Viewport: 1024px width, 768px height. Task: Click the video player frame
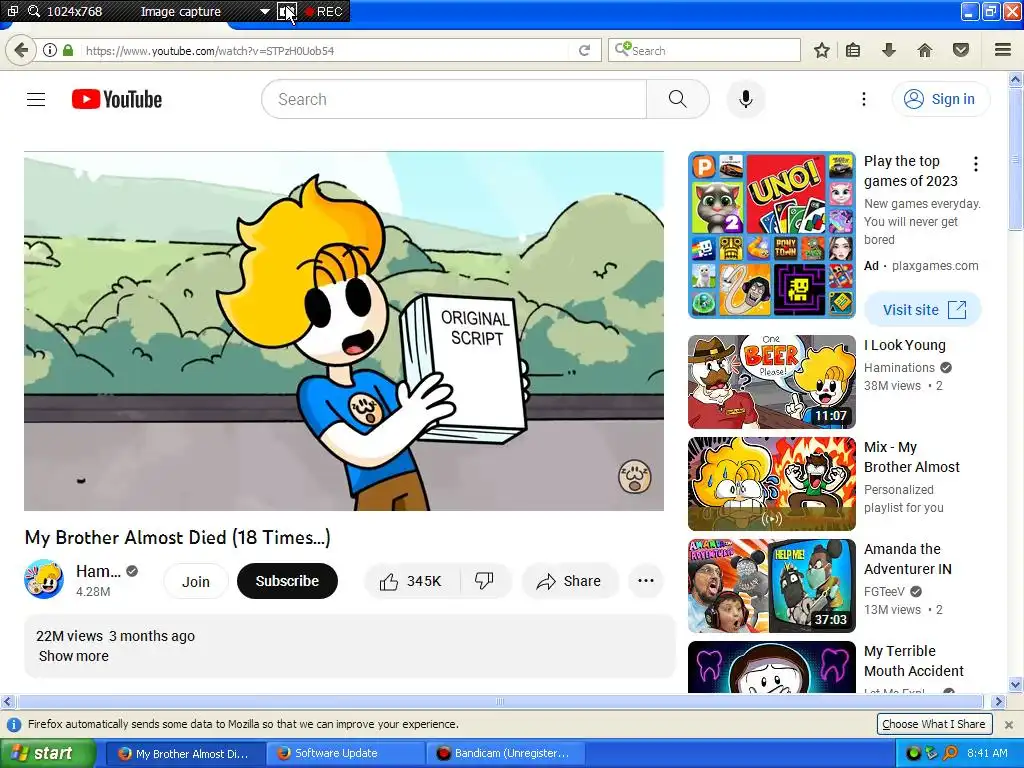[x=344, y=331]
